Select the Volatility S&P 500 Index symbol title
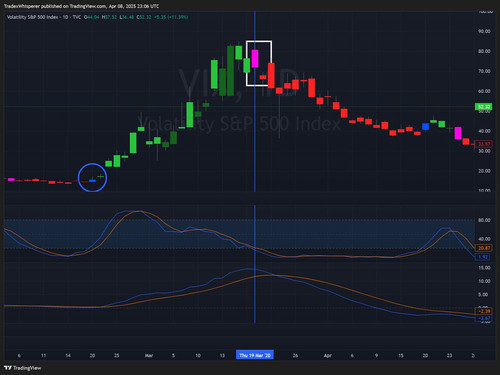Screen dimensions: 500x375 click(x=32, y=17)
